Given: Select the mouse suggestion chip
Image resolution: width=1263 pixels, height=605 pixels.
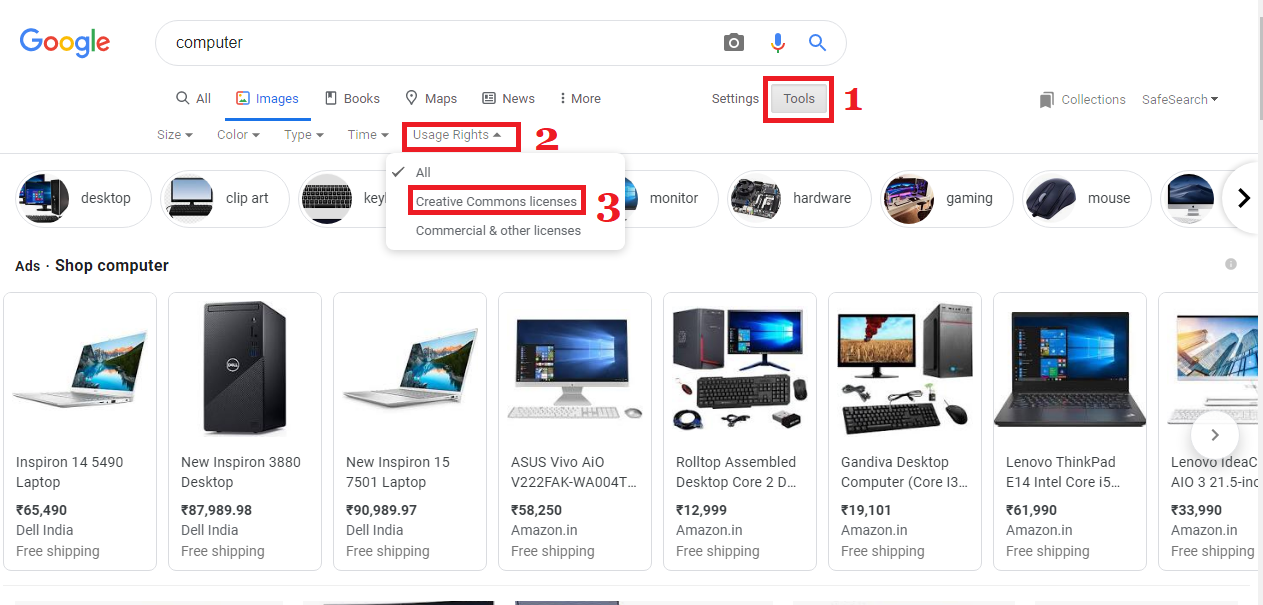Looking at the screenshot, I should [x=1086, y=198].
